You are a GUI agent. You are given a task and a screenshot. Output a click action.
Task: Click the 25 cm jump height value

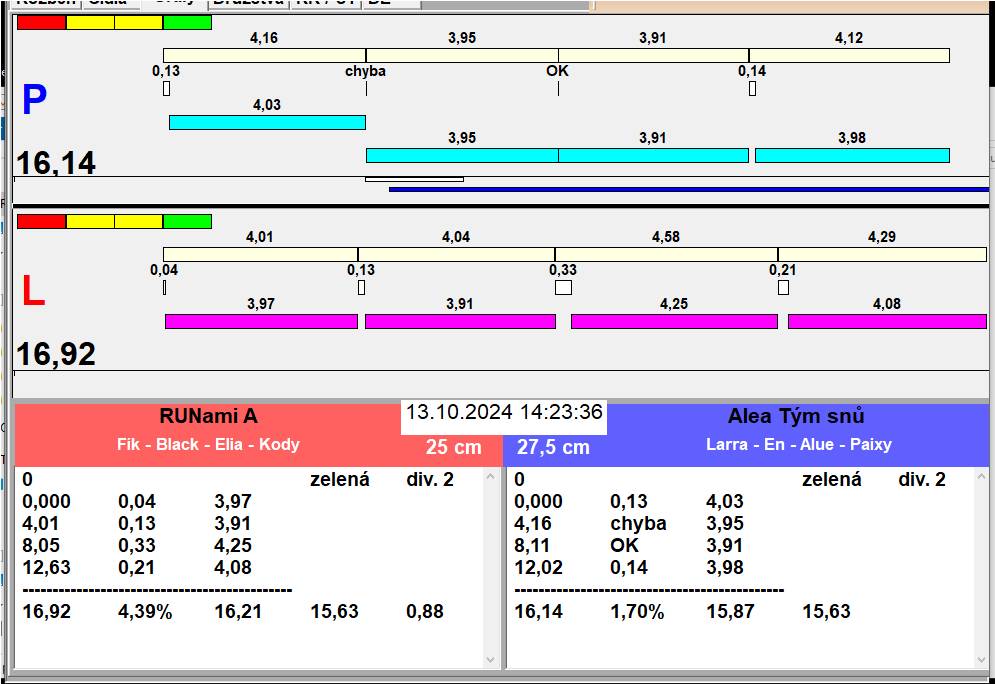pos(453,448)
